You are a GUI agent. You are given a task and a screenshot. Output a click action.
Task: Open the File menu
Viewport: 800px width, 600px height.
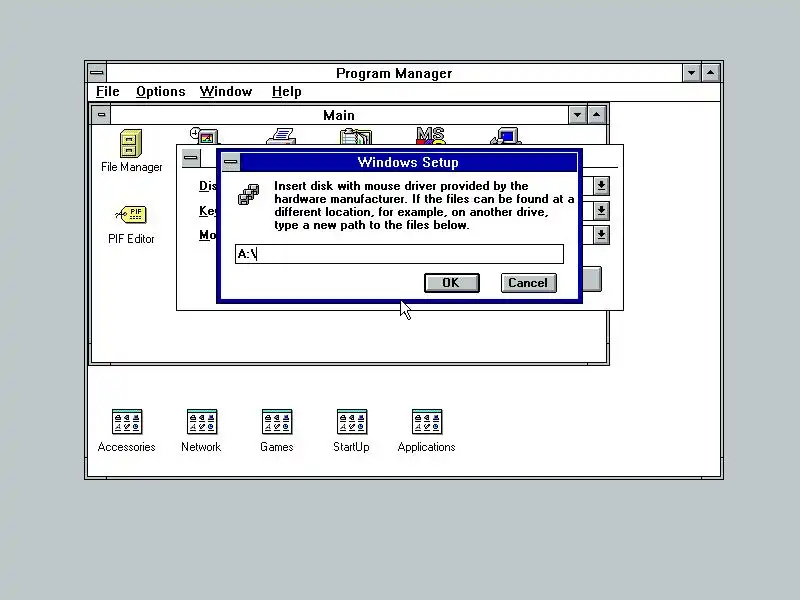[108, 92]
